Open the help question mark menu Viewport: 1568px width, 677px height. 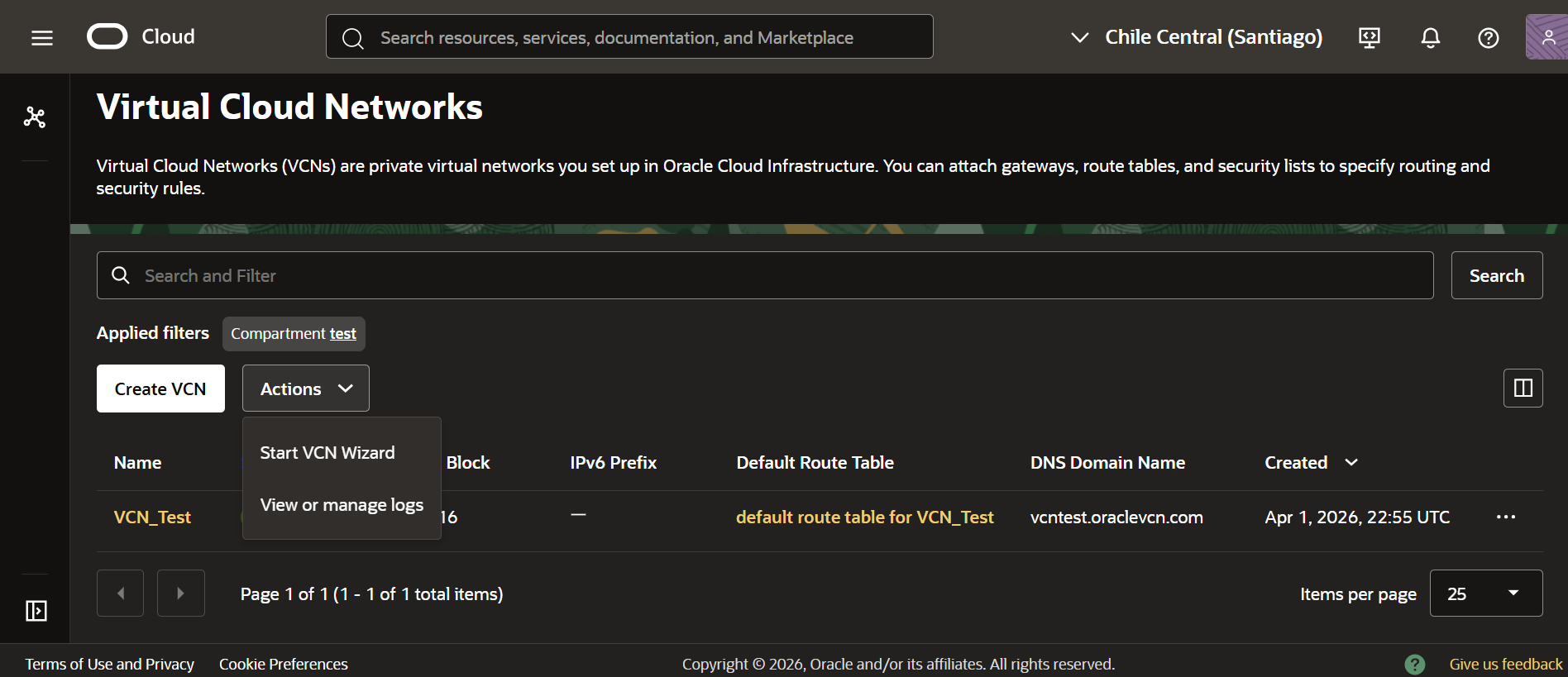click(x=1488, y=37)
